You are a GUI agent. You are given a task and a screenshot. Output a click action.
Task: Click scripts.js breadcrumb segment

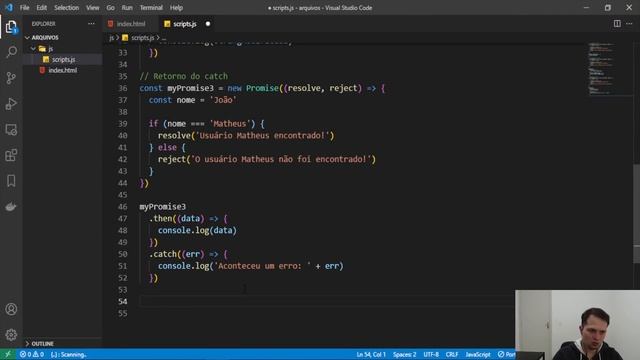[x=142, y=38]
